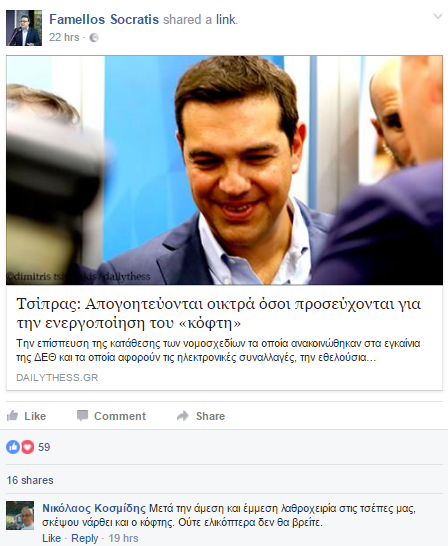Screen dimensions: 448x546
Task: View the 16 shares list
Action: tap(30, 480)
